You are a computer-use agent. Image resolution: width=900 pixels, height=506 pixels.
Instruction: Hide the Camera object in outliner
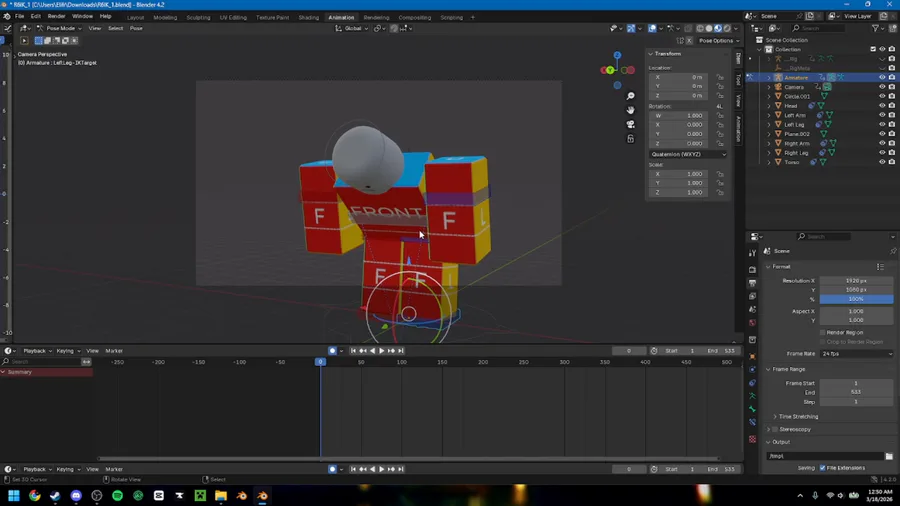(x=882, y=87)
